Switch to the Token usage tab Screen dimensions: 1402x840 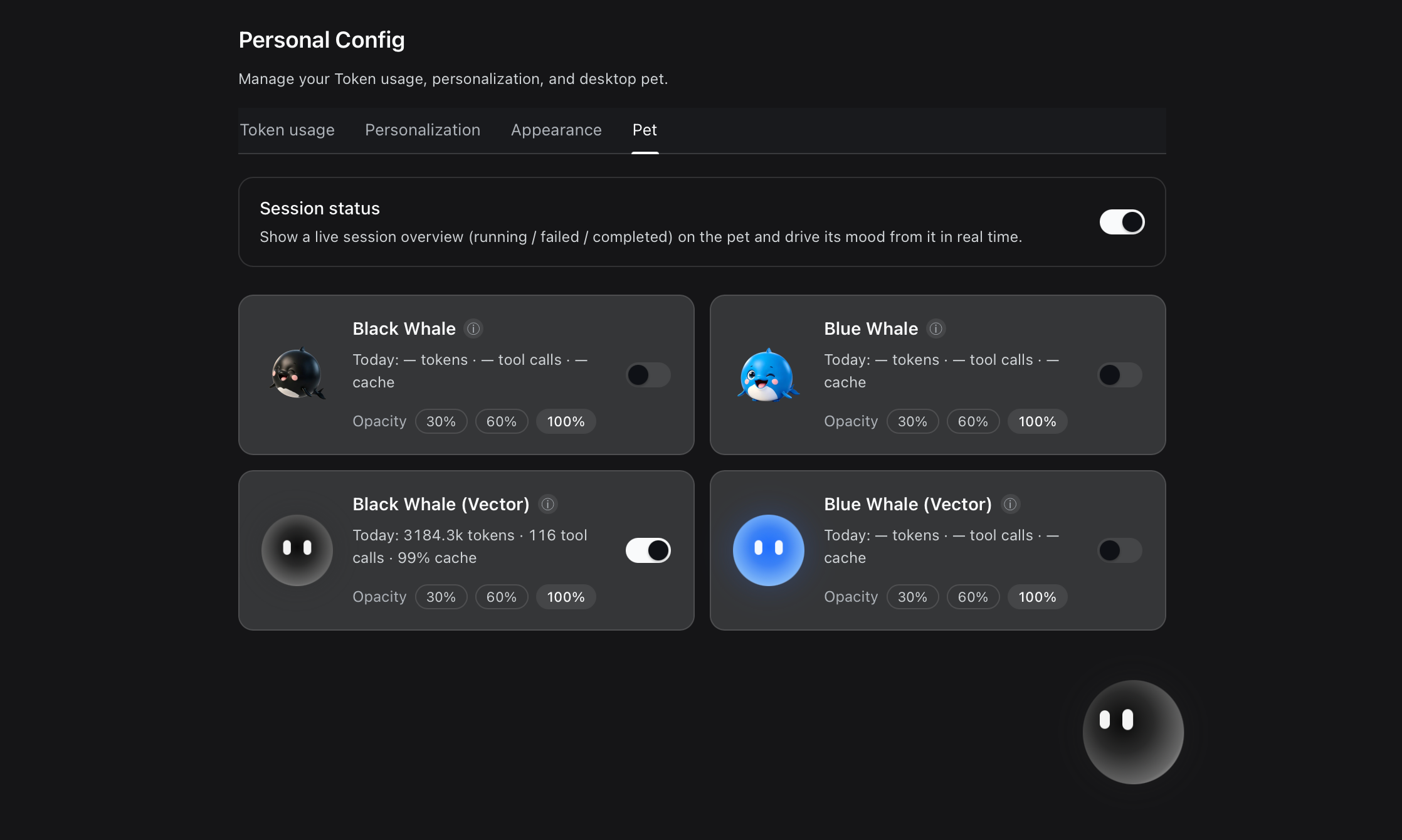pos(287,130)
